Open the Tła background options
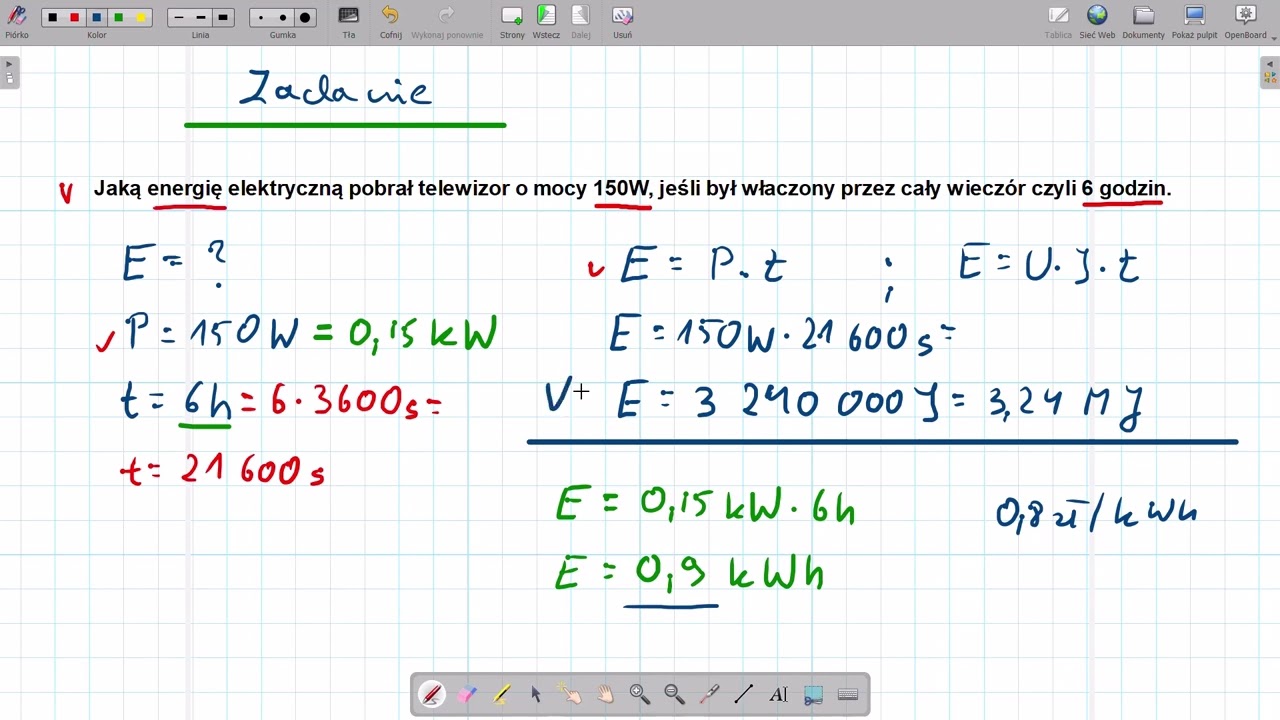The height and width of the screenshot is (720, 1280). pyautogui.click(x=349, y=21)
